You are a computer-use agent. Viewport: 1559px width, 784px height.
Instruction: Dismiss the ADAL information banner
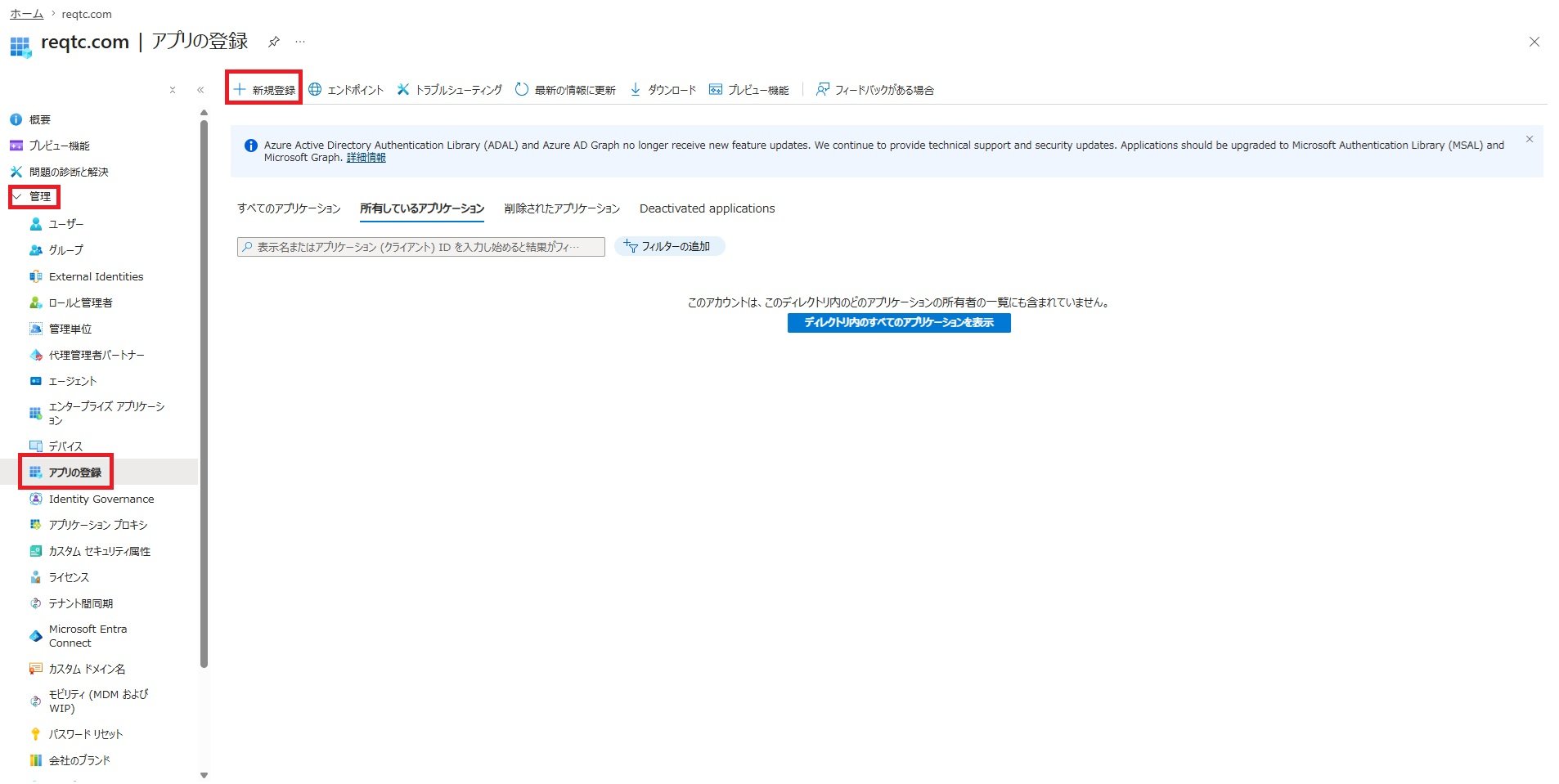[1529, 140]
